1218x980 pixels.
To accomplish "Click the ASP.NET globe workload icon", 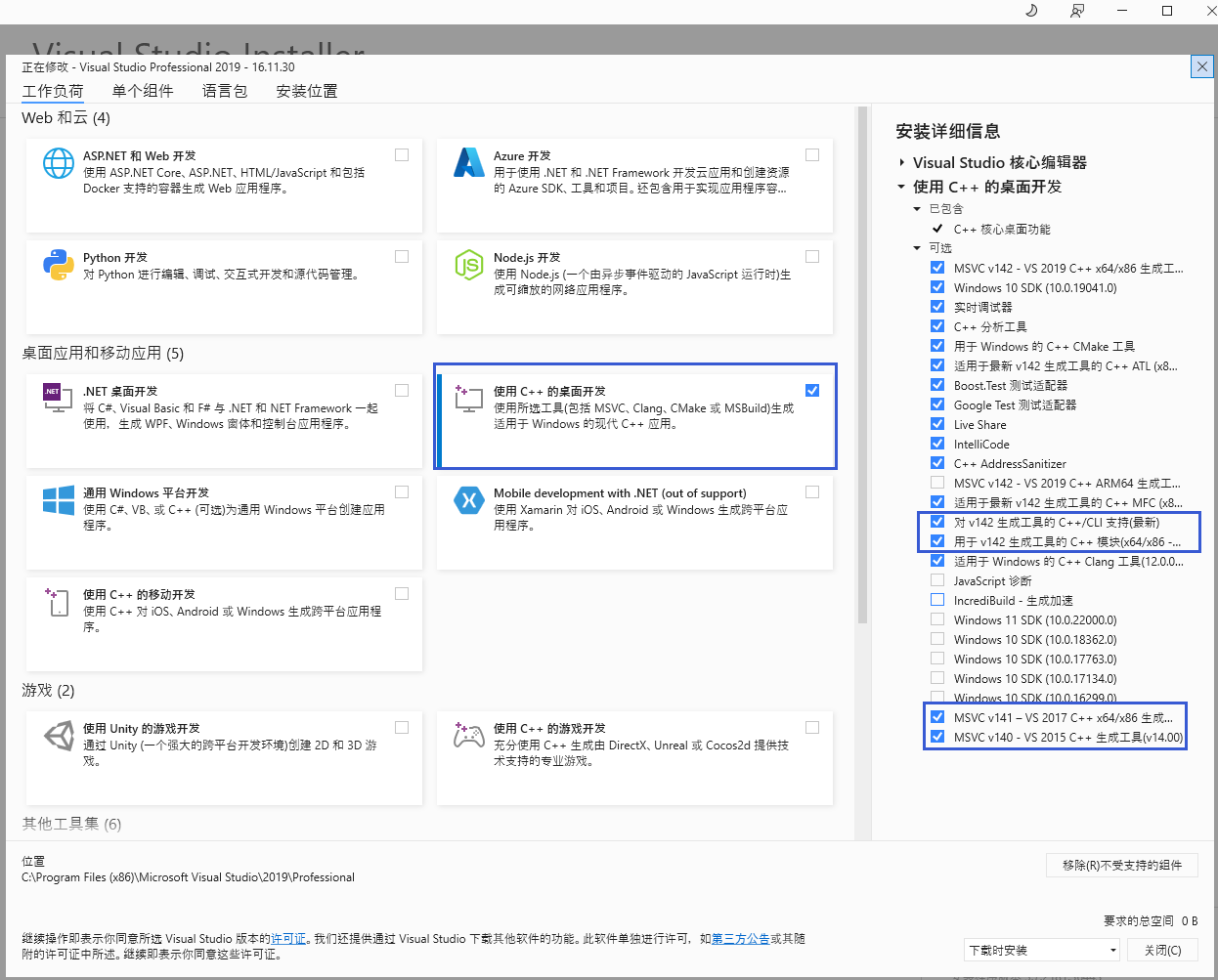I will coord(59,163).
